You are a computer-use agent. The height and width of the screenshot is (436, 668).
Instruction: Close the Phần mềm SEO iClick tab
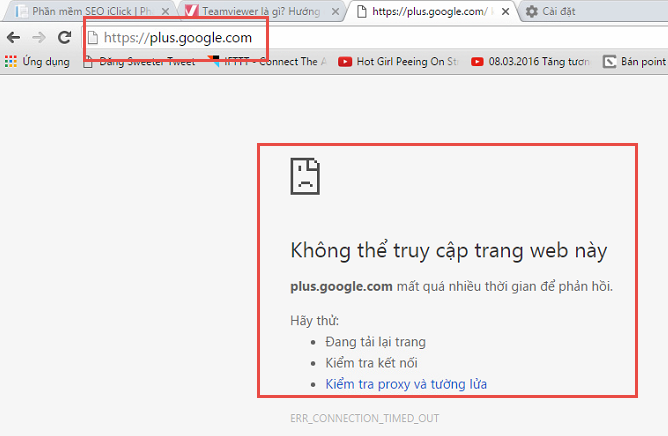click(x=165, y=12)
